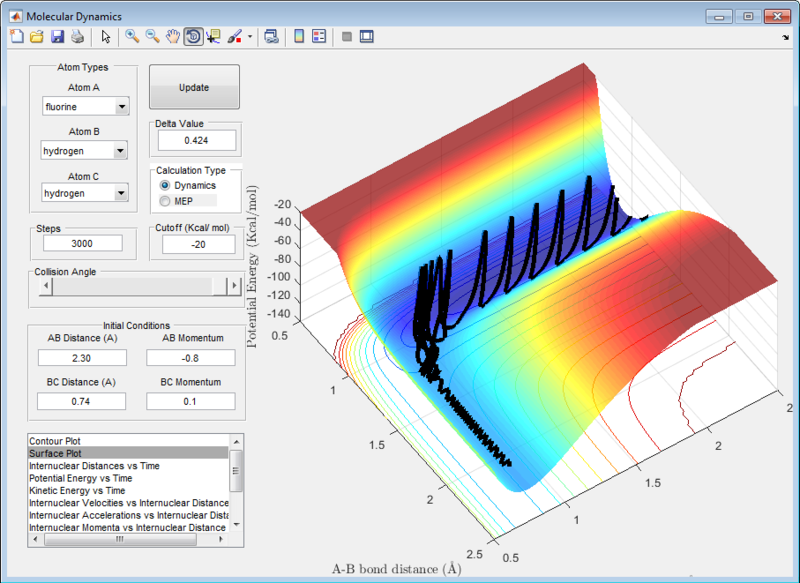Open a file with the folder icon

(x=36, y=37)
